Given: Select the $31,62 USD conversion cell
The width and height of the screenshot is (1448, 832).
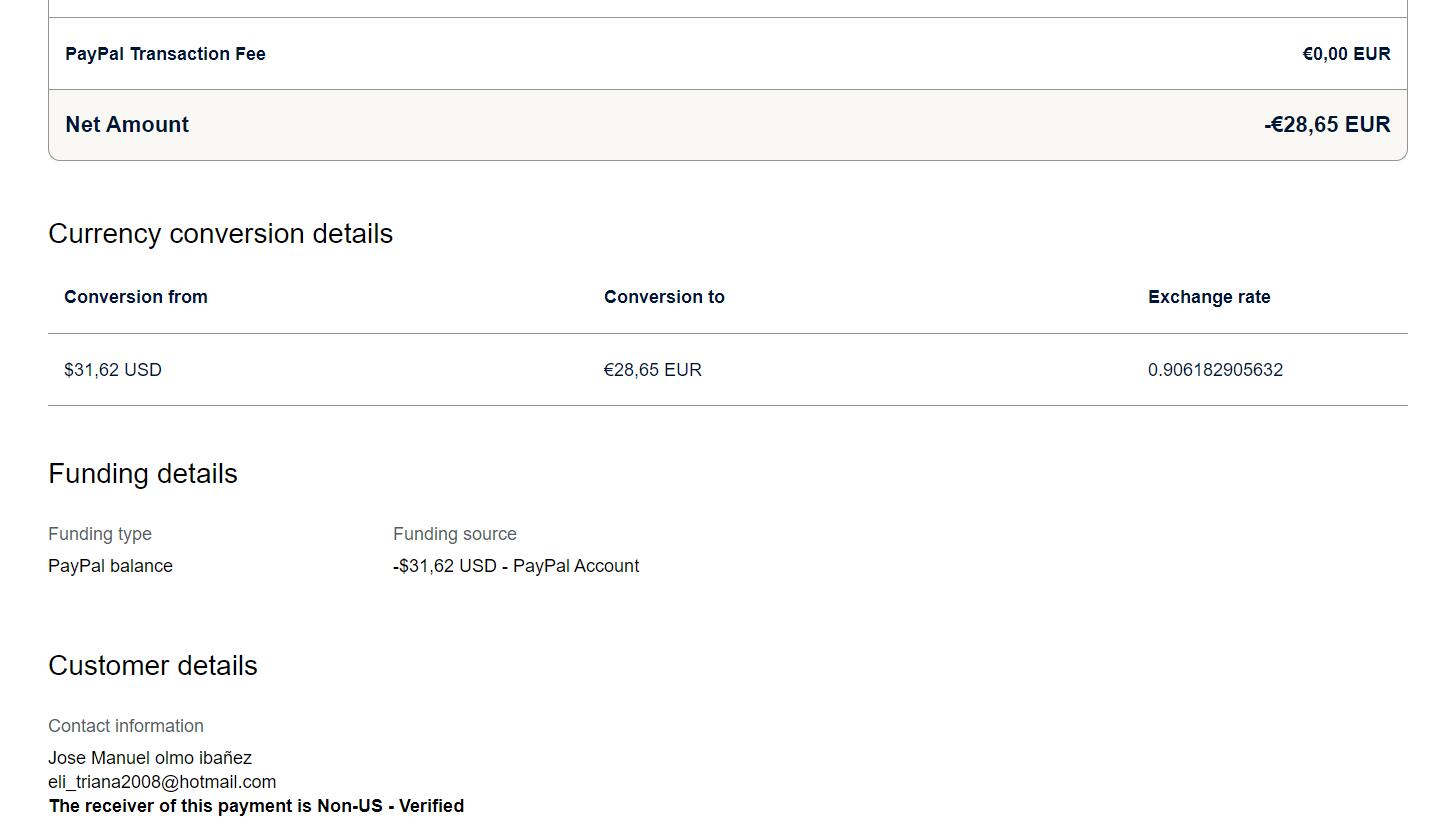Looking at the screenshot, I should [x=113, y=370].
